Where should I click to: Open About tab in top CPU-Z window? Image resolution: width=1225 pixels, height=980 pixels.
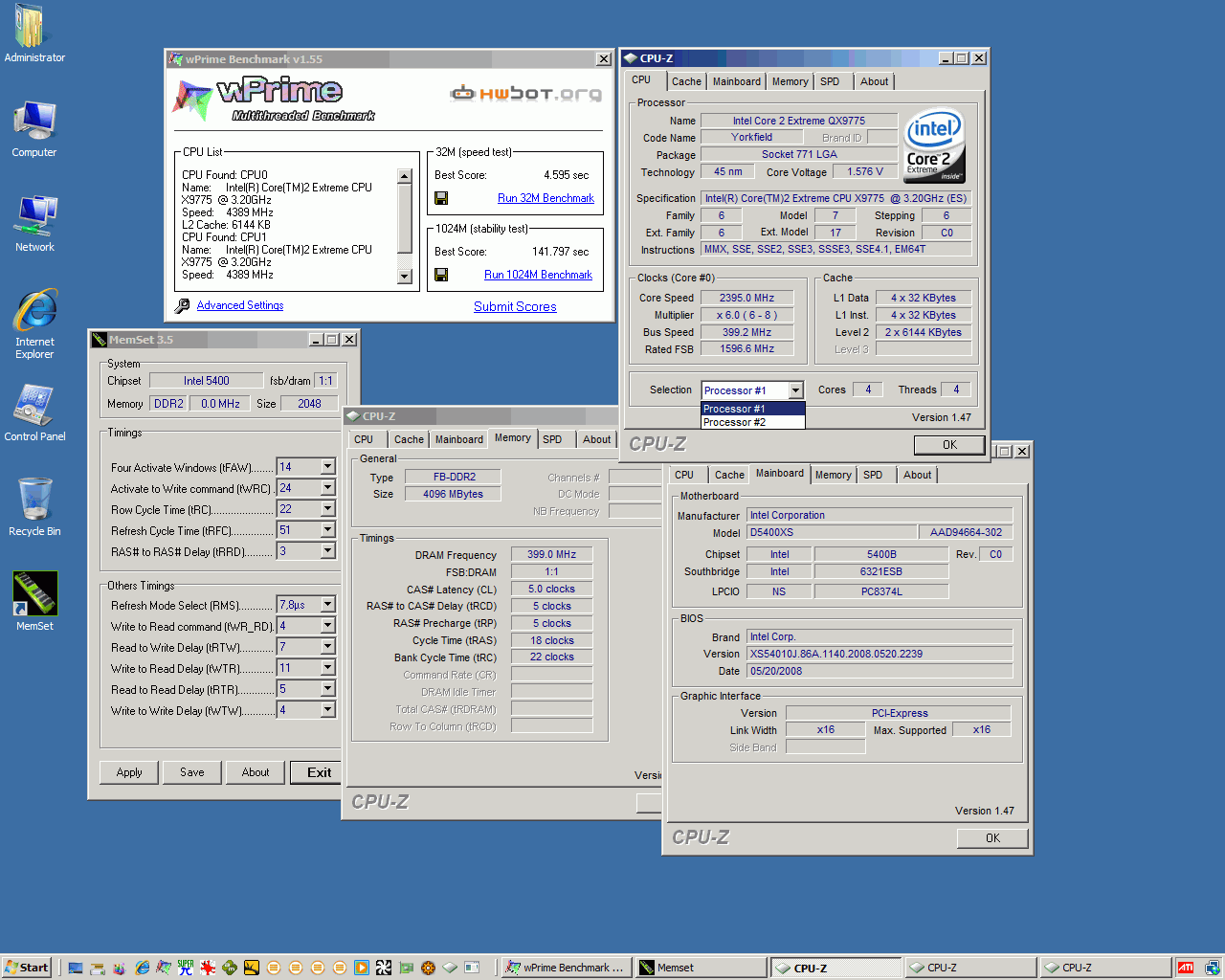pyautogui.click(x=874, y=82)
